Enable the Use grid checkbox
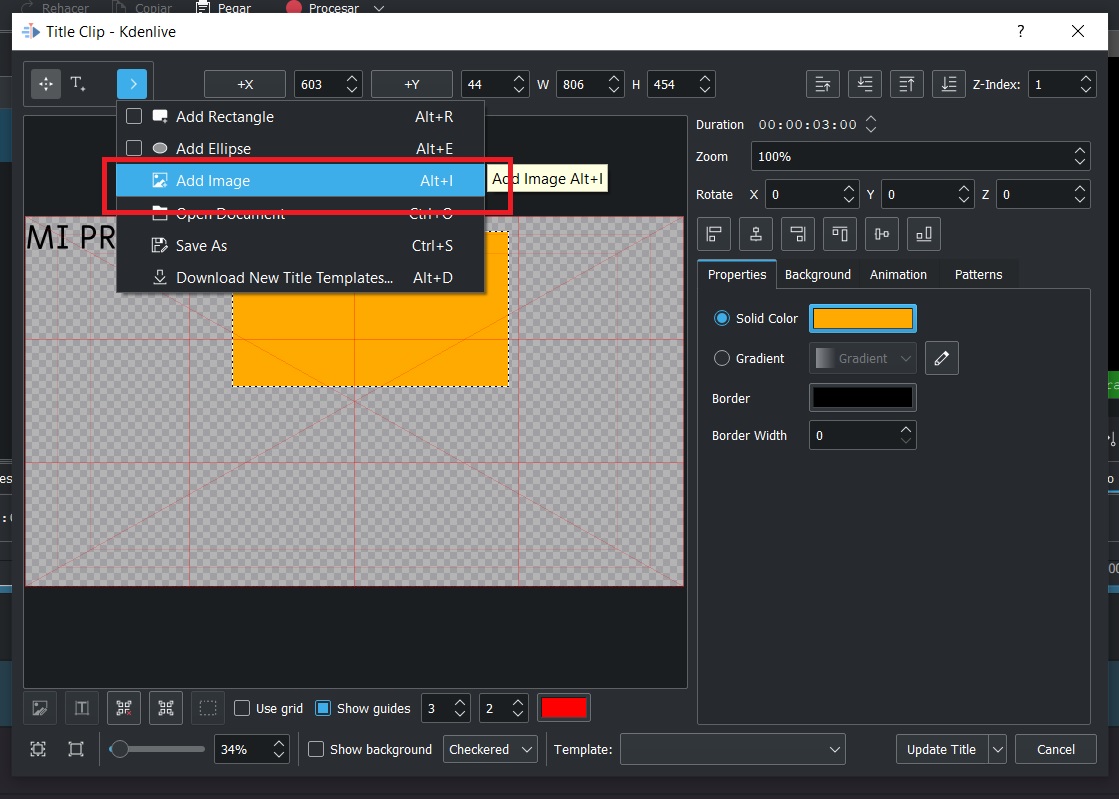Image resolution: width=1119 pixels, height=799 pixels. [x=242, y=708]
